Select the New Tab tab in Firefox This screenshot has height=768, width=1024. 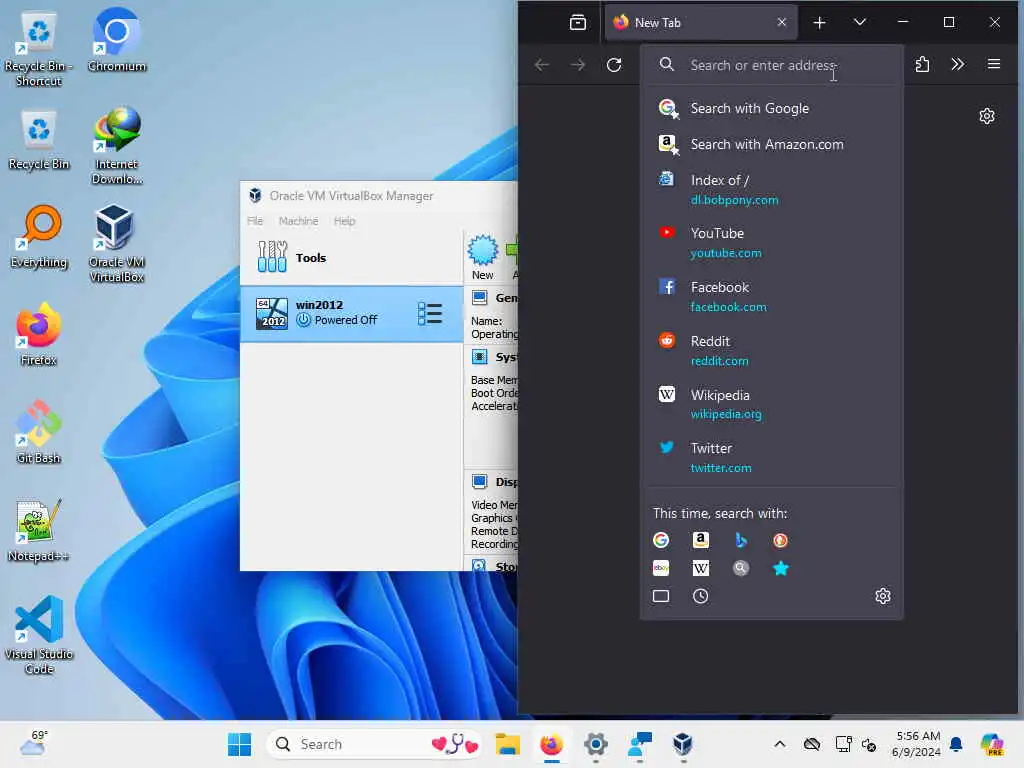point(701,23)
